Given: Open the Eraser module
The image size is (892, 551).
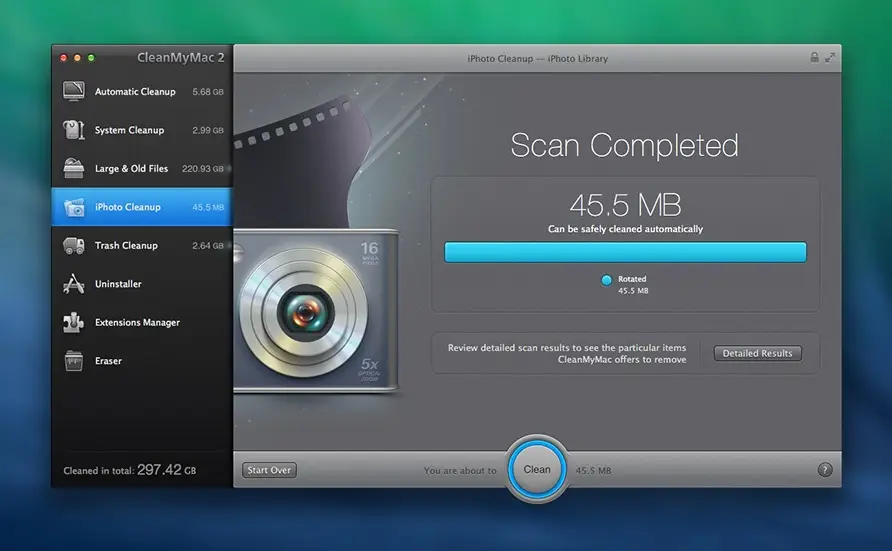Looking at the screenshot, I should (x=142, y=361).
